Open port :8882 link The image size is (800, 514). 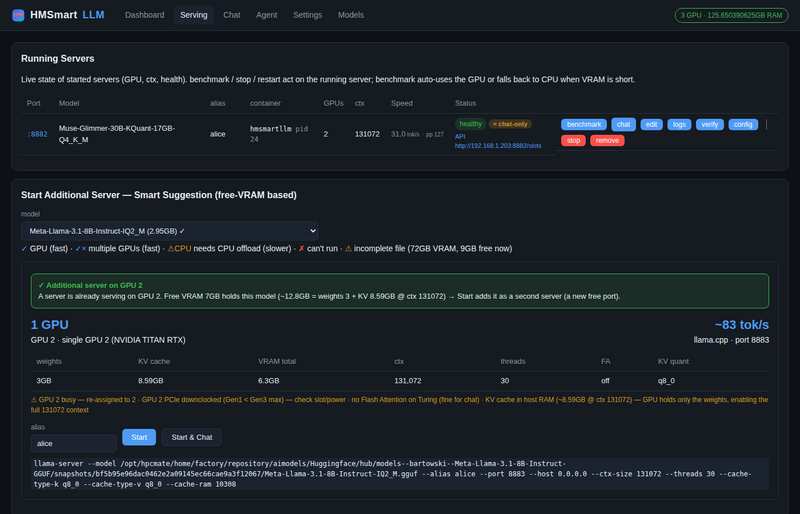[37, 134]
